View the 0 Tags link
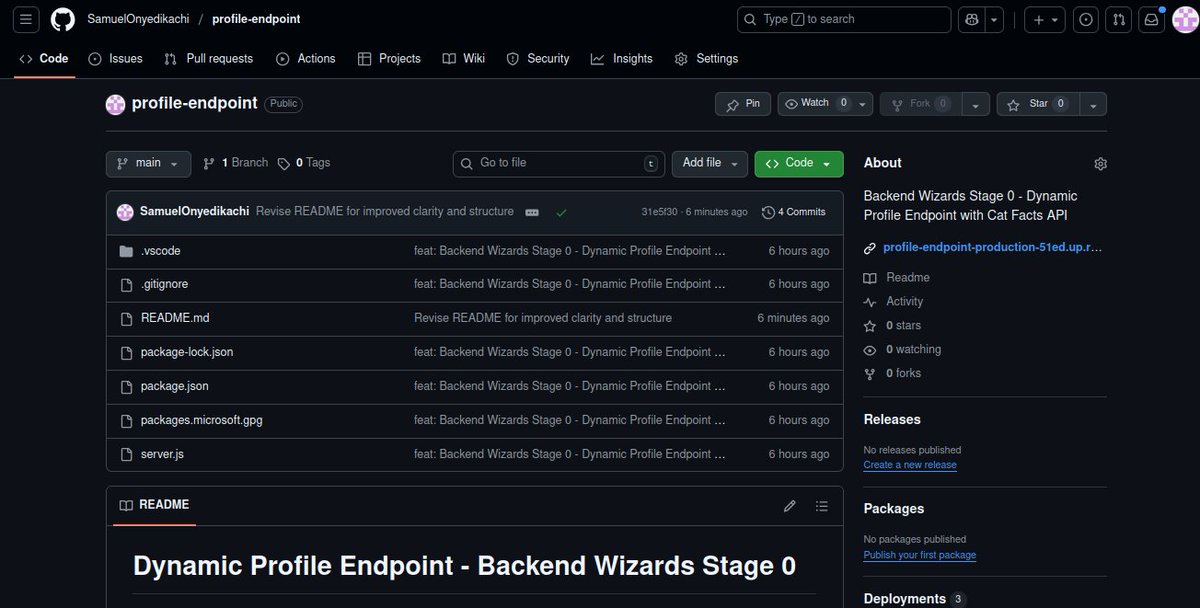 (x=304, y=163)
